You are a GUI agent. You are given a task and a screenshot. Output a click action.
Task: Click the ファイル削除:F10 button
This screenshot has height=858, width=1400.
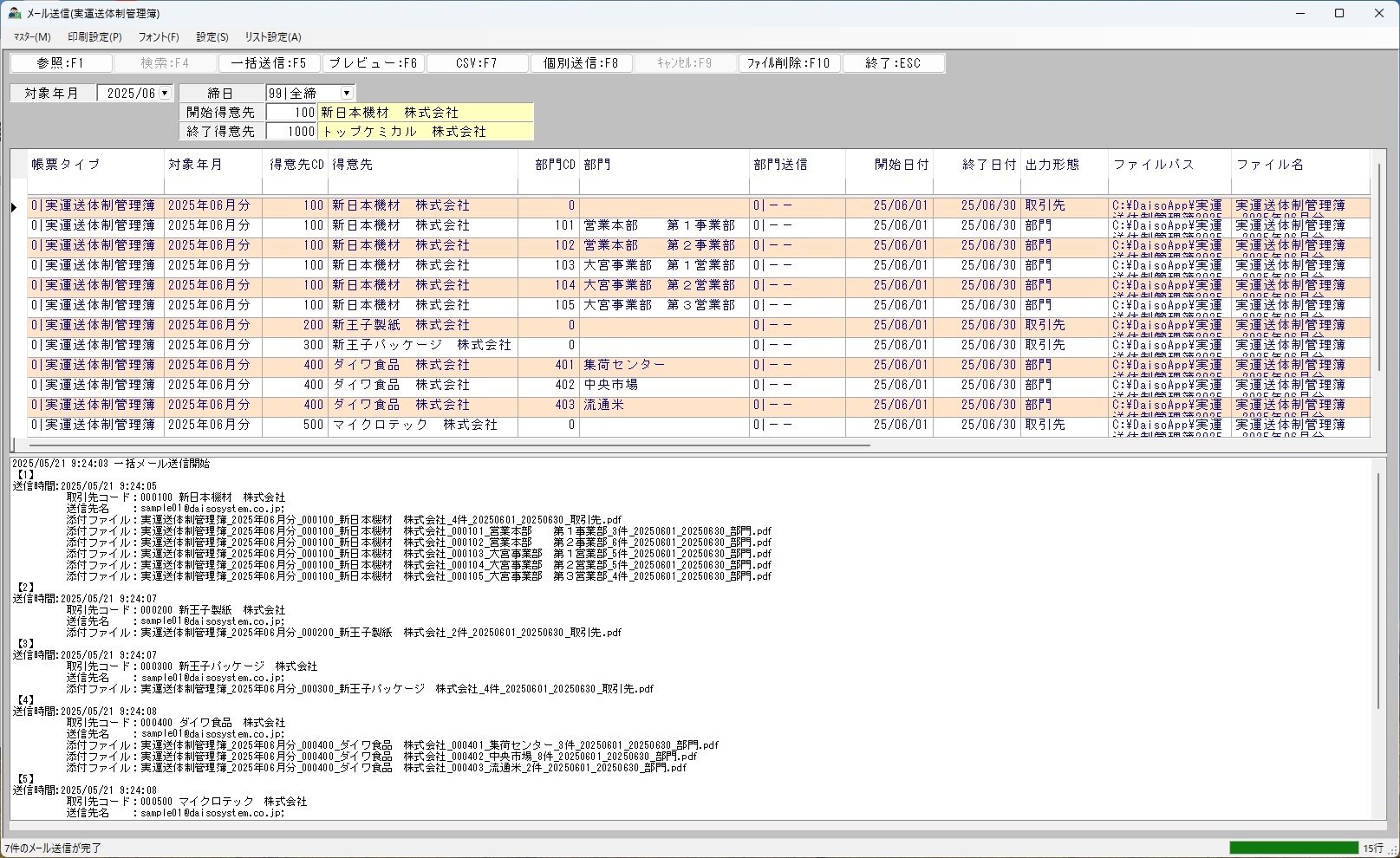point(789,63)
